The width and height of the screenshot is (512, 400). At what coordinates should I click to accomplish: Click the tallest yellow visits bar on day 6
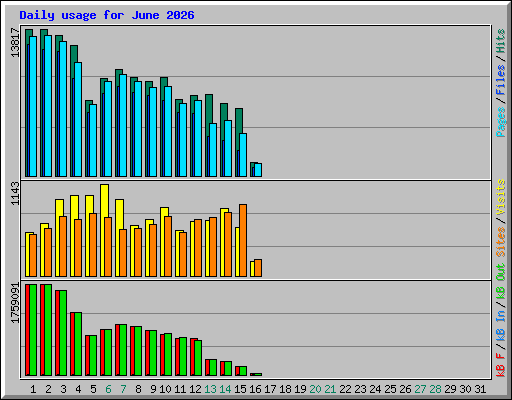click(x=104, y=230)
